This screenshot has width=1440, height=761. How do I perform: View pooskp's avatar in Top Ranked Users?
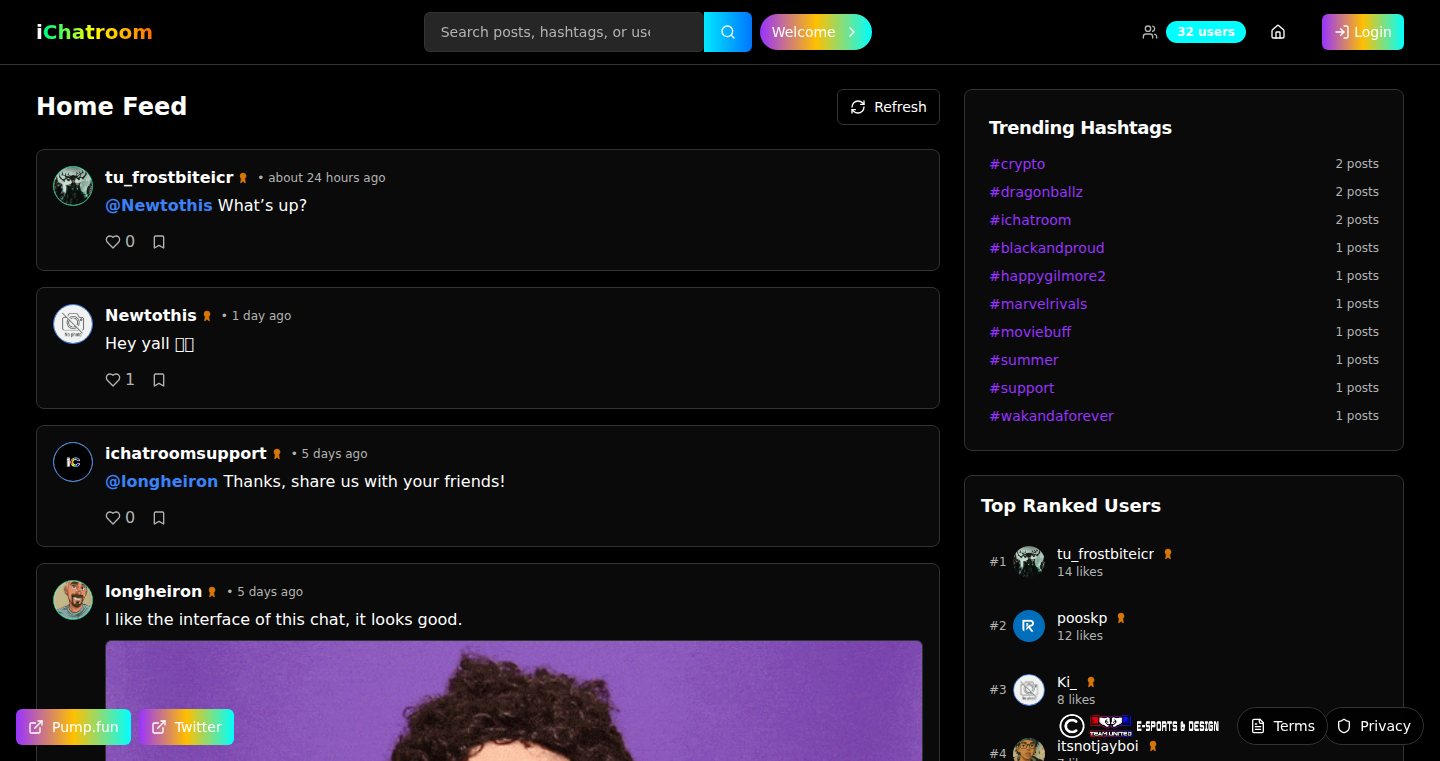pos(1029,626)
